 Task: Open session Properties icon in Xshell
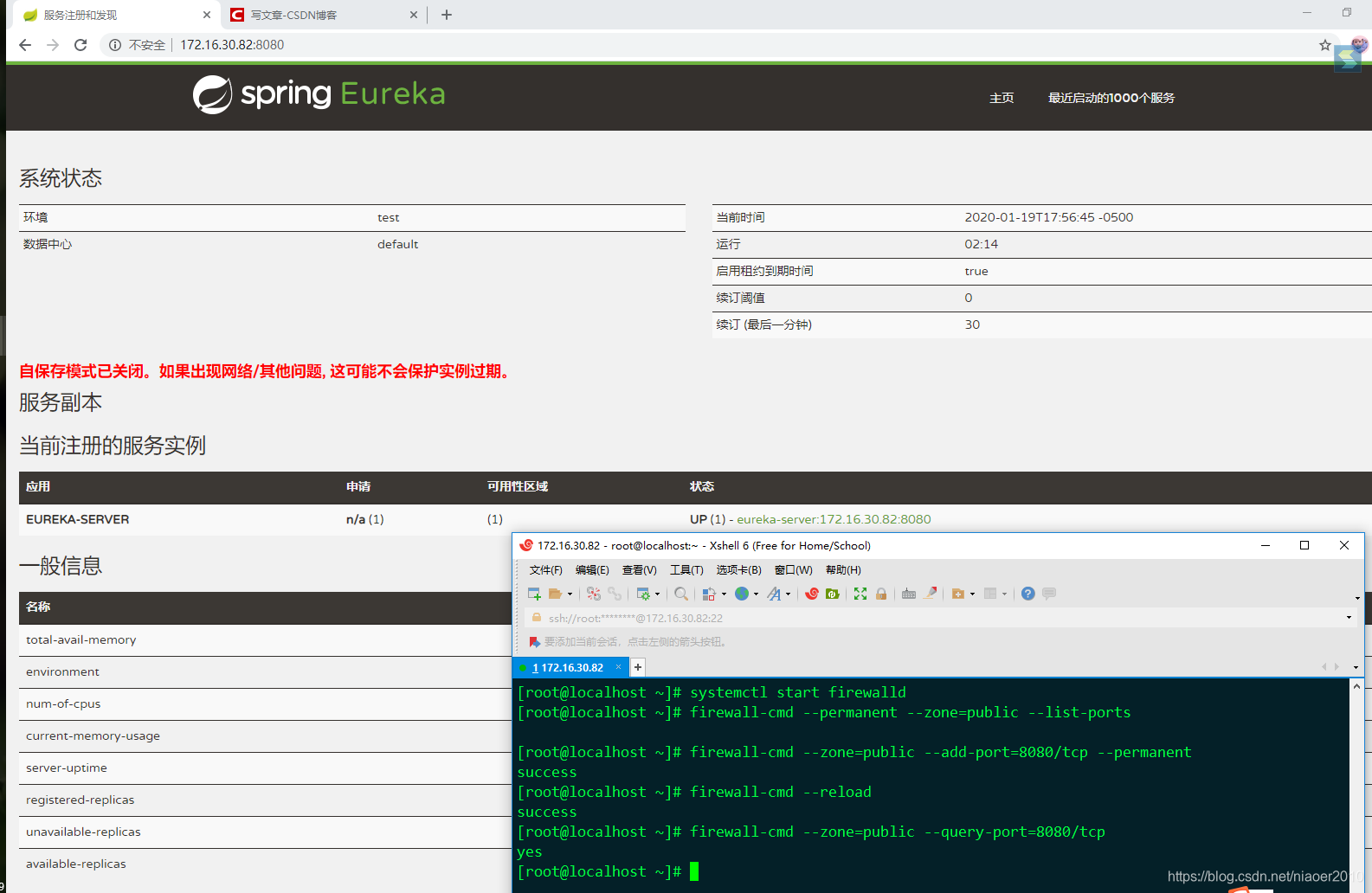(643, 594)
